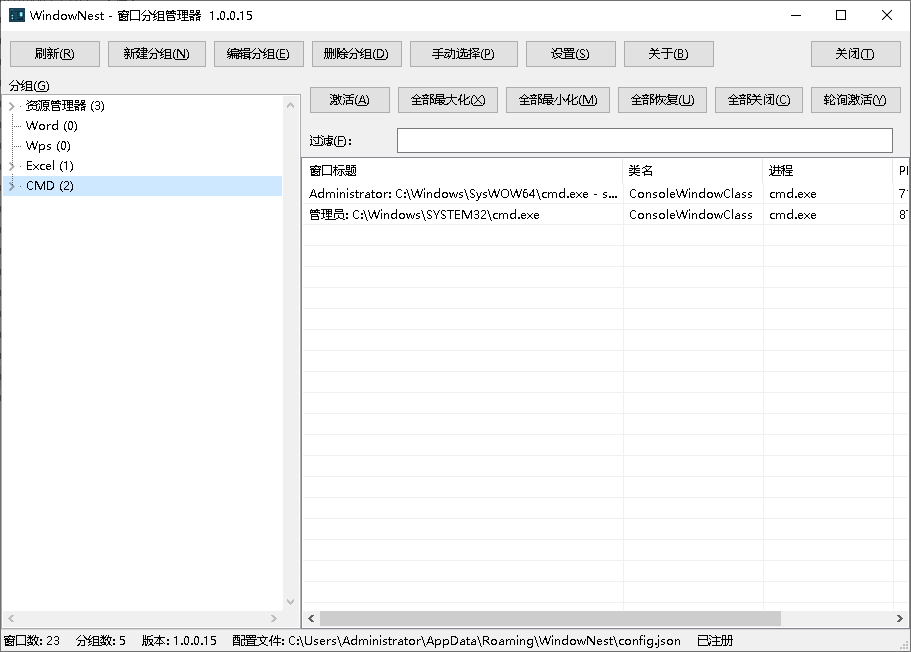
Task: Click 窗口数: 23 in status bar
Action: tap(31, 641)
